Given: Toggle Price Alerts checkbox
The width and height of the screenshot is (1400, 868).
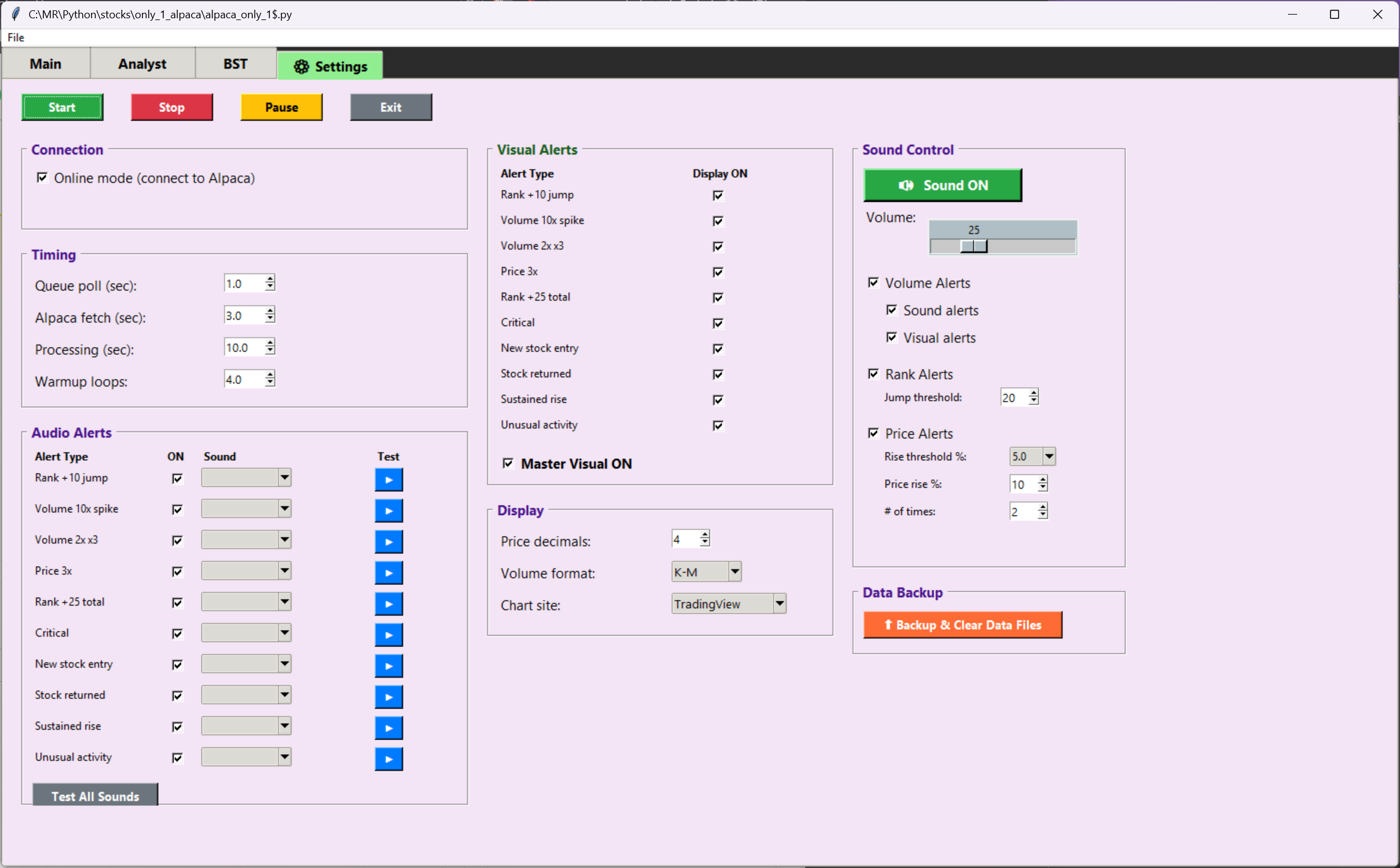Looking at the screenshot, I should (x=873, y=433).
